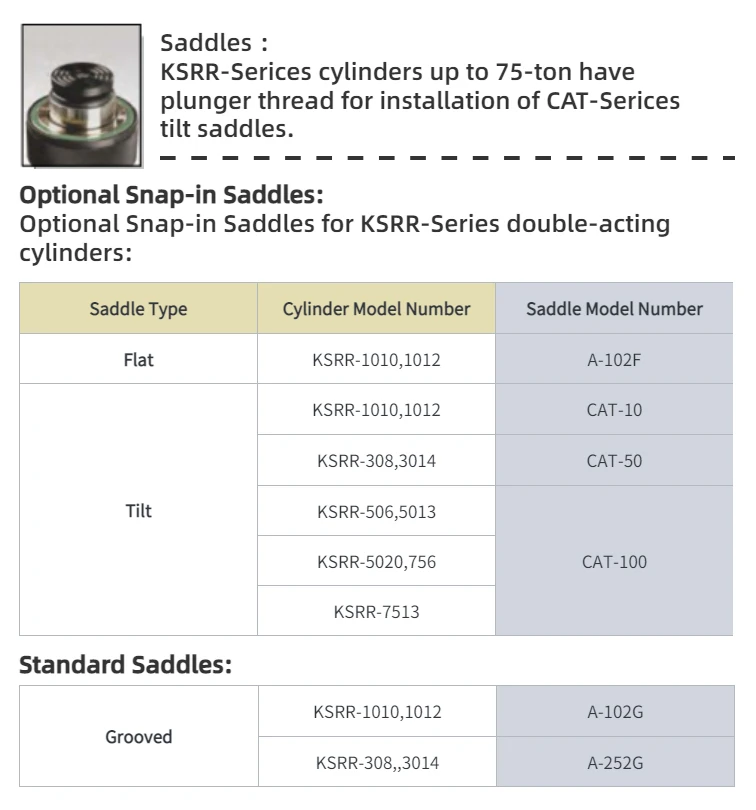Select the Flat saddle type cell
This screenshot has height=810, width=756.
pos(138,359)
